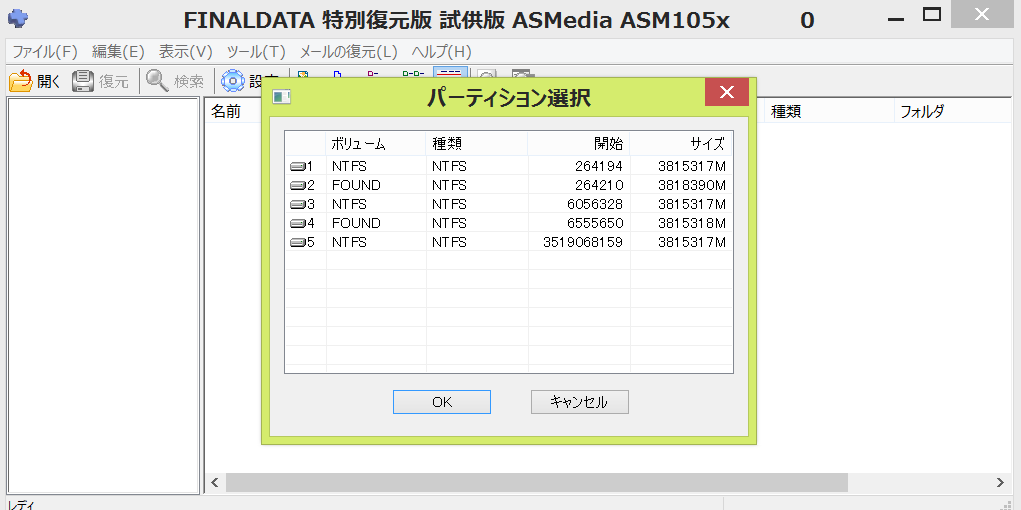
Task: Click the 復元 (Recover) floppy disk icon
Action: point(83,81)
